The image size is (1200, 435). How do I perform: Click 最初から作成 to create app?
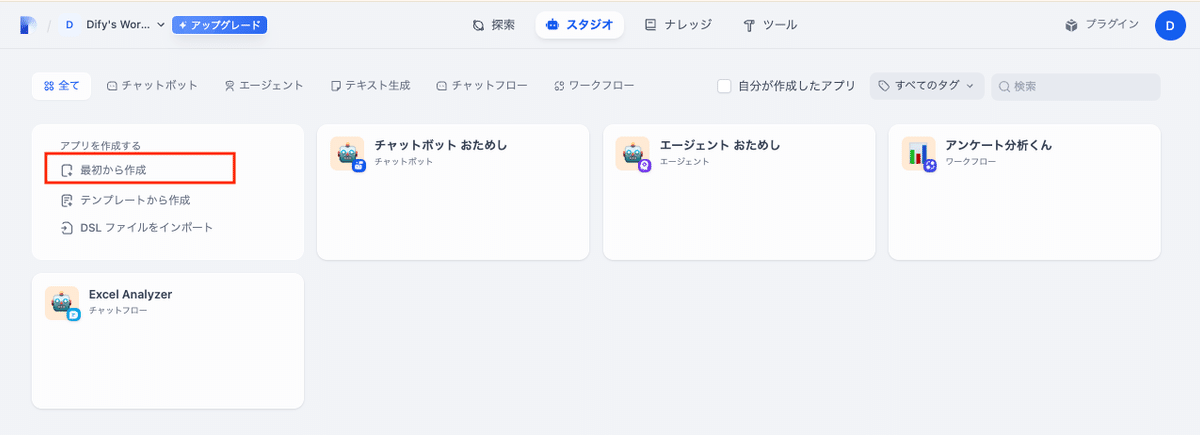point(113,170)
